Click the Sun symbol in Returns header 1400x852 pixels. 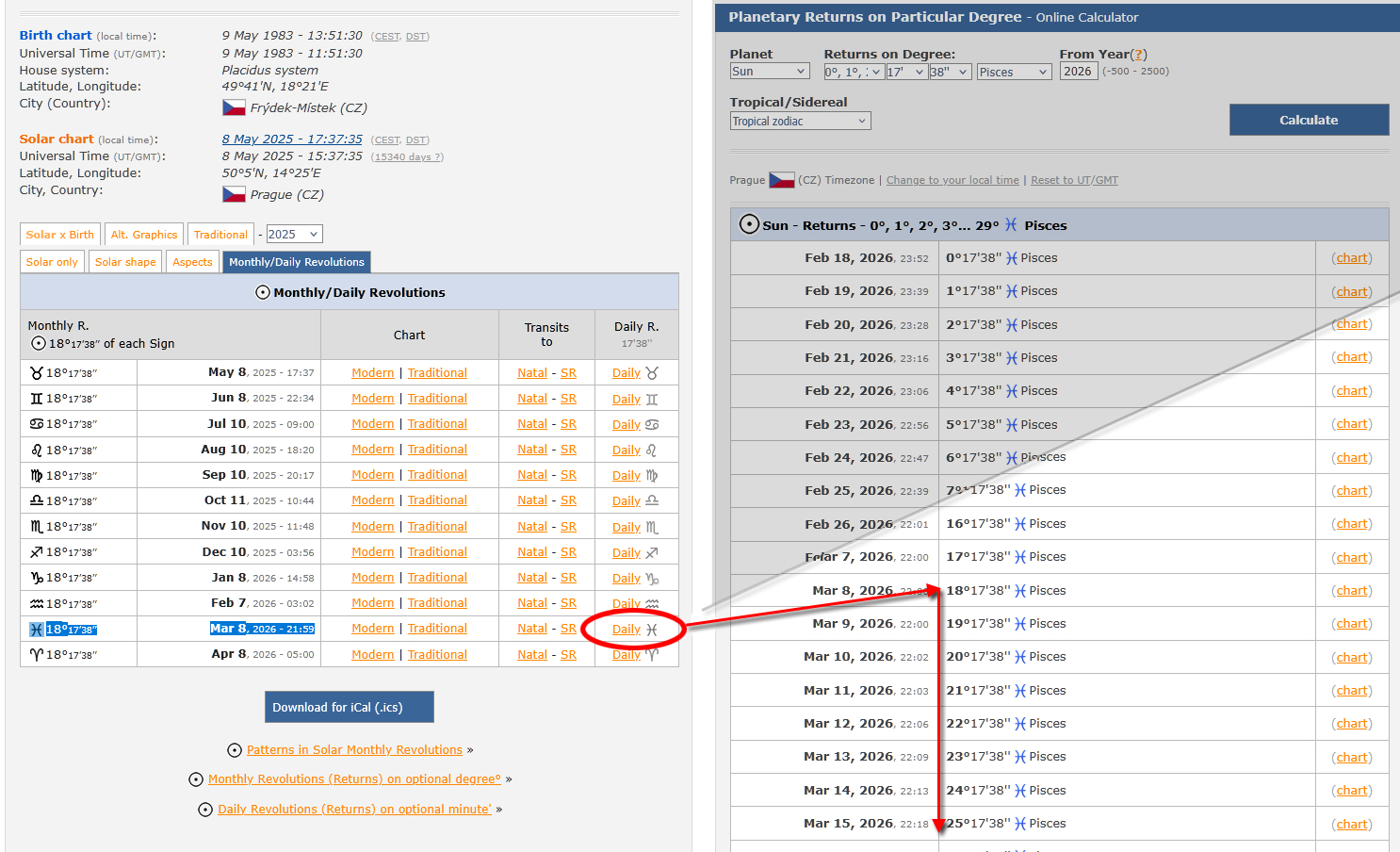point(749,224)
